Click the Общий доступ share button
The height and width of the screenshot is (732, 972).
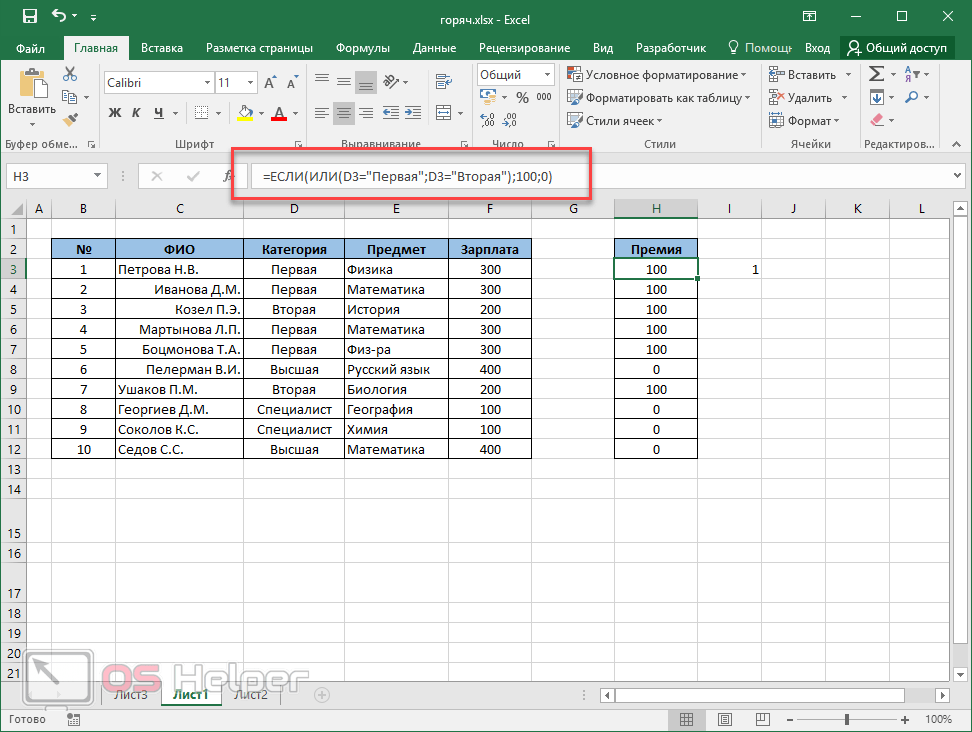pos(895,48)
